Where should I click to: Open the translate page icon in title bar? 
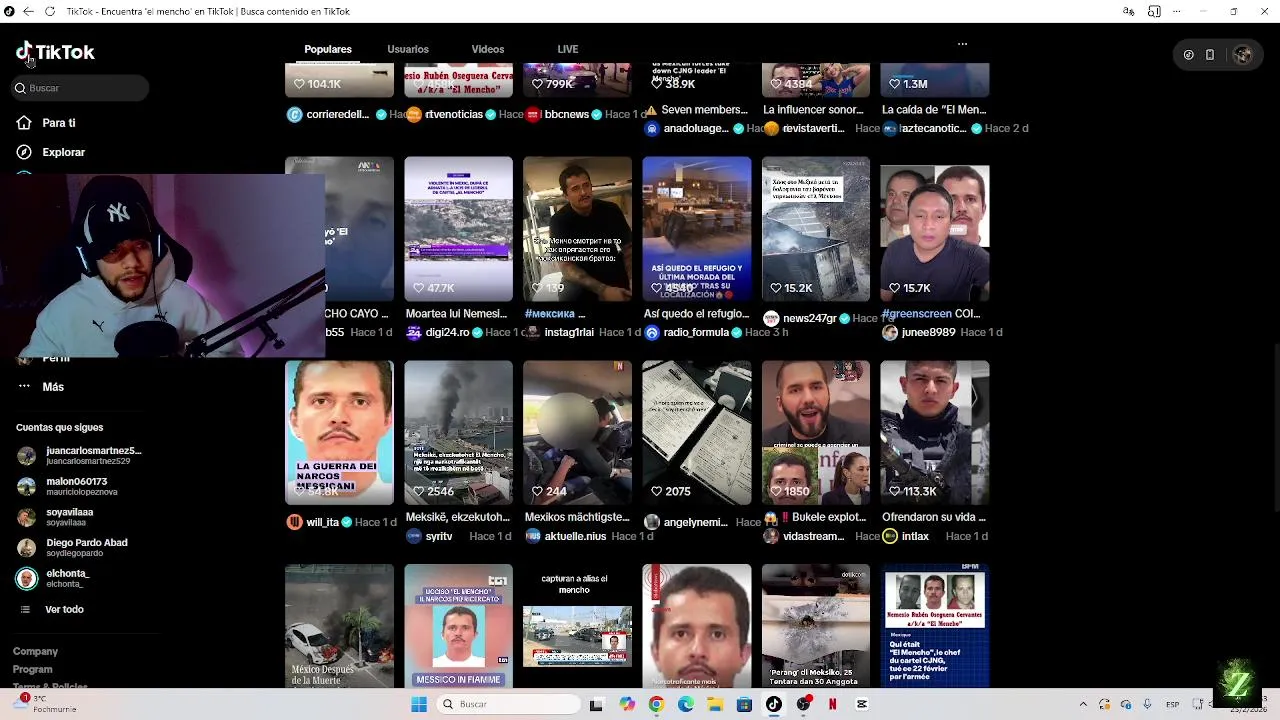[1129, 11]
